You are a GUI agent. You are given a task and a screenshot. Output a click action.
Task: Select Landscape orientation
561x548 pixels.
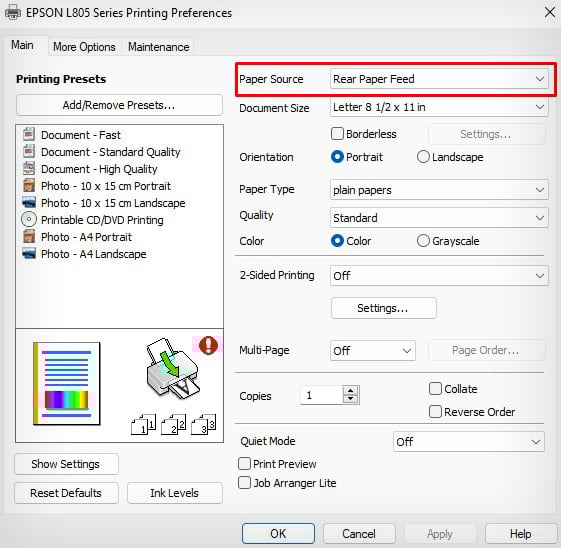423,157
